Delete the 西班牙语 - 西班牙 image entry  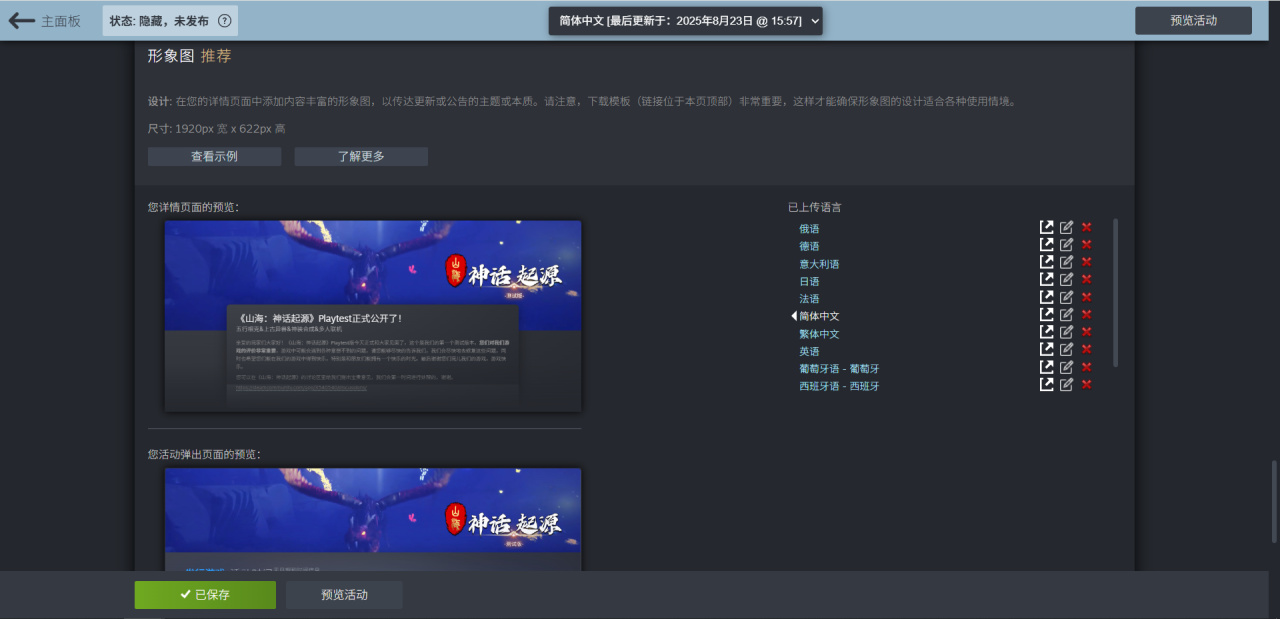[1087, 385]
